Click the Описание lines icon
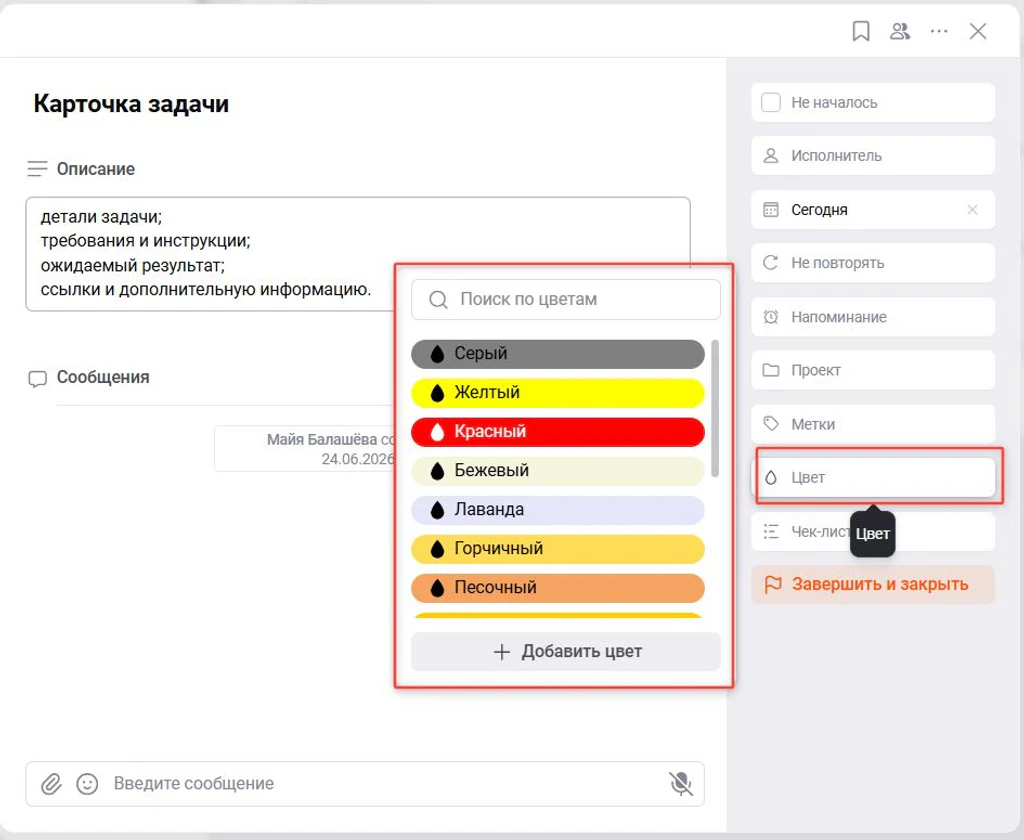The image size is (1024, 840). point(37,169)
